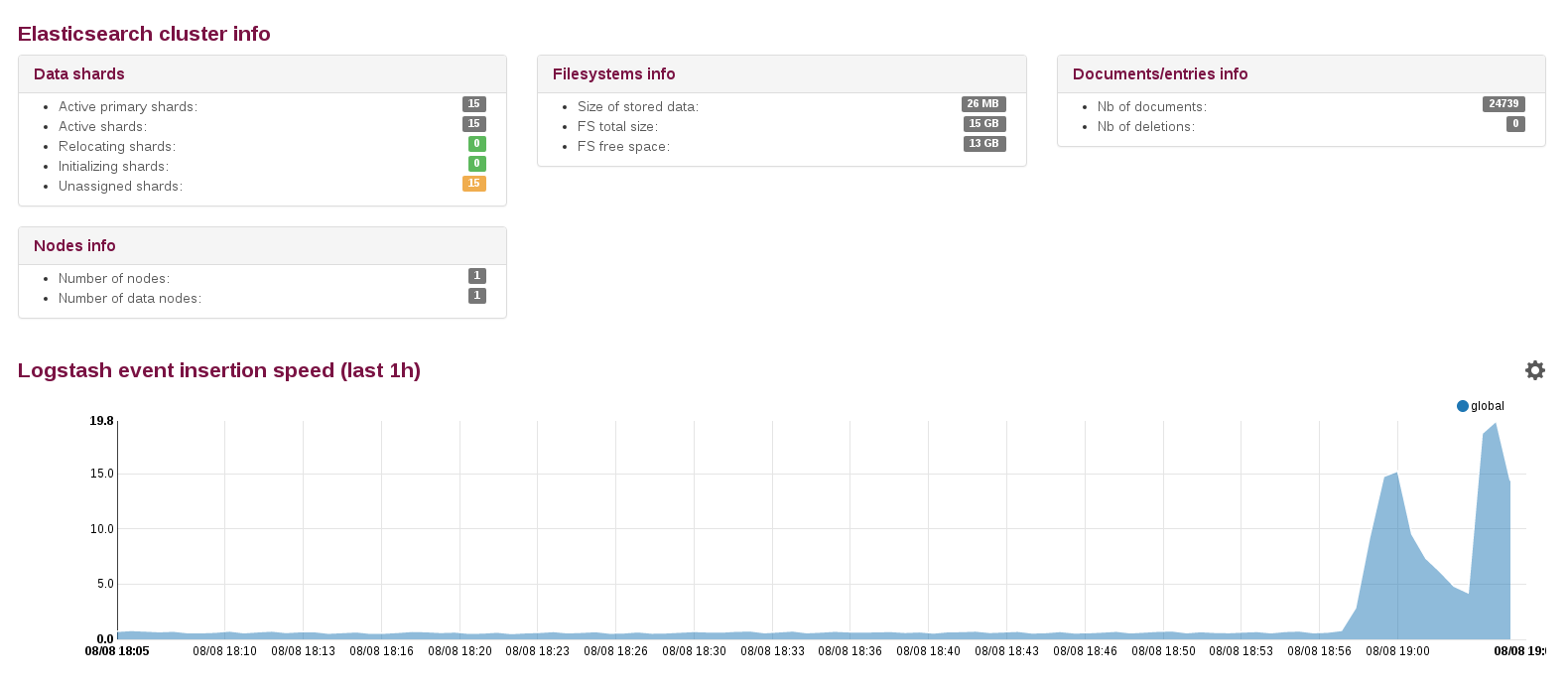Click the Size of stored data label

point(638,106)
